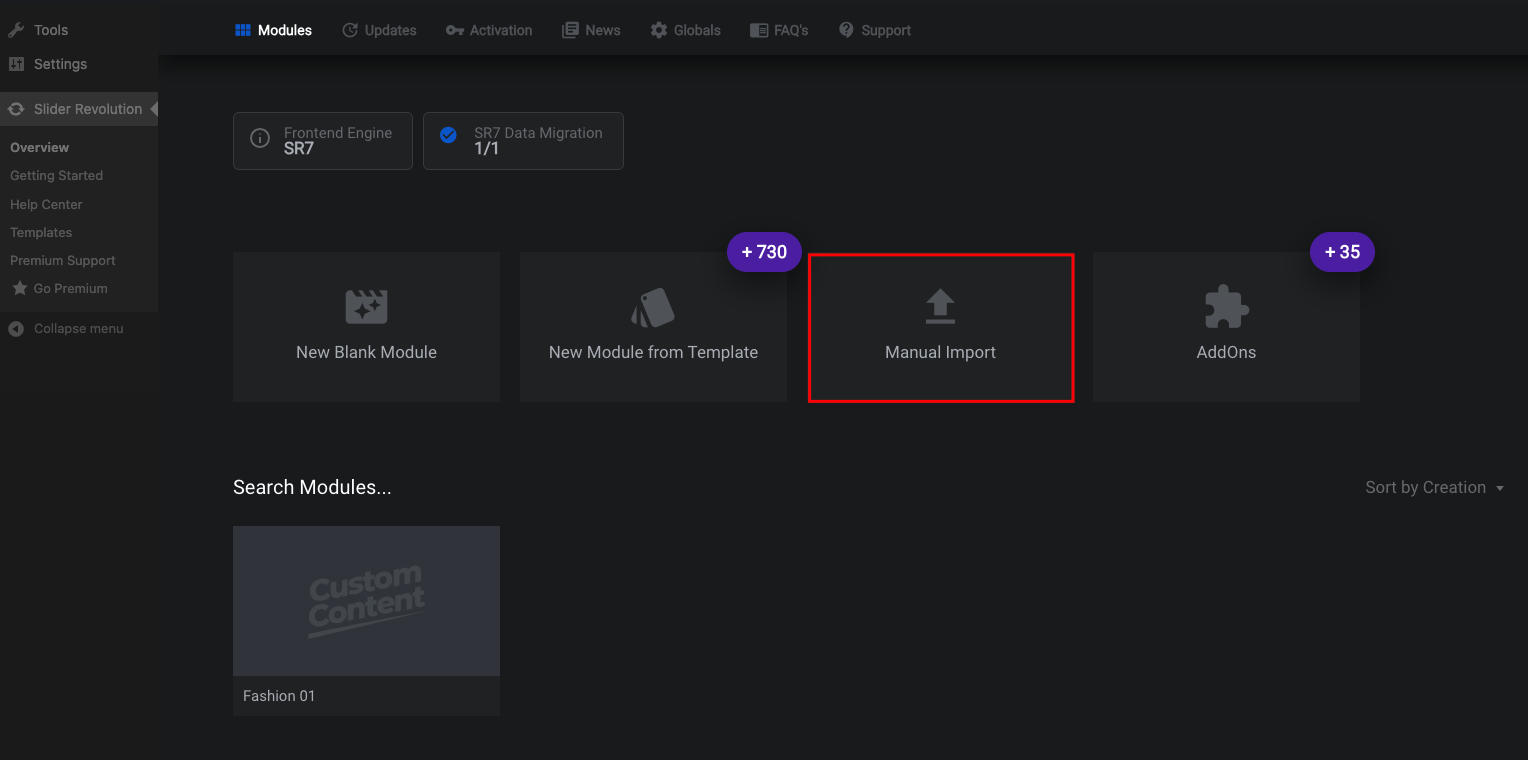1528x760 pixels.
Task: Open the Globals tab
Action: click(x=685, y=30)
